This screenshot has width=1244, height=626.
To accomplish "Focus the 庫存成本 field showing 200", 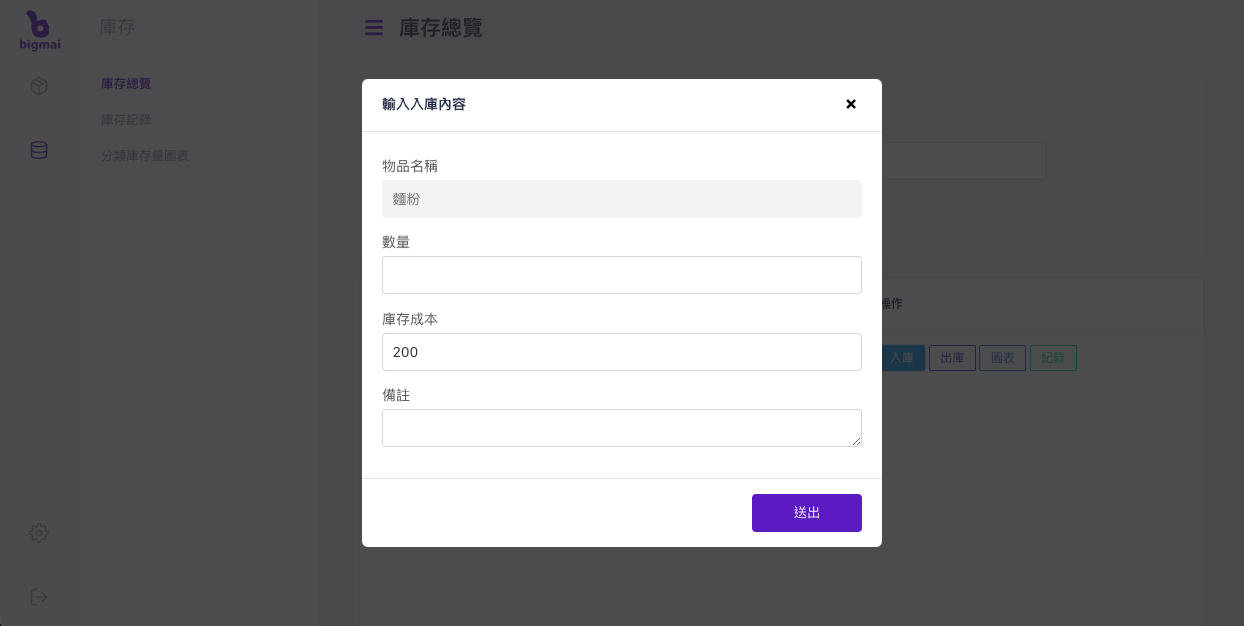I will (x=622, y=352).
